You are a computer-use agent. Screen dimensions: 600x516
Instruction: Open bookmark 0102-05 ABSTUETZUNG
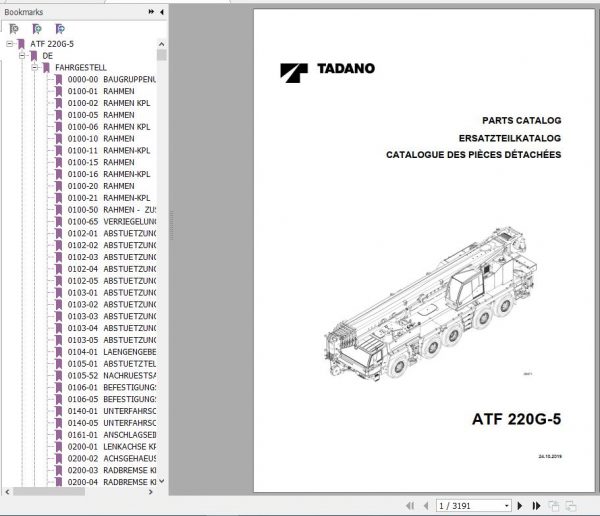[x=111, y=281]
